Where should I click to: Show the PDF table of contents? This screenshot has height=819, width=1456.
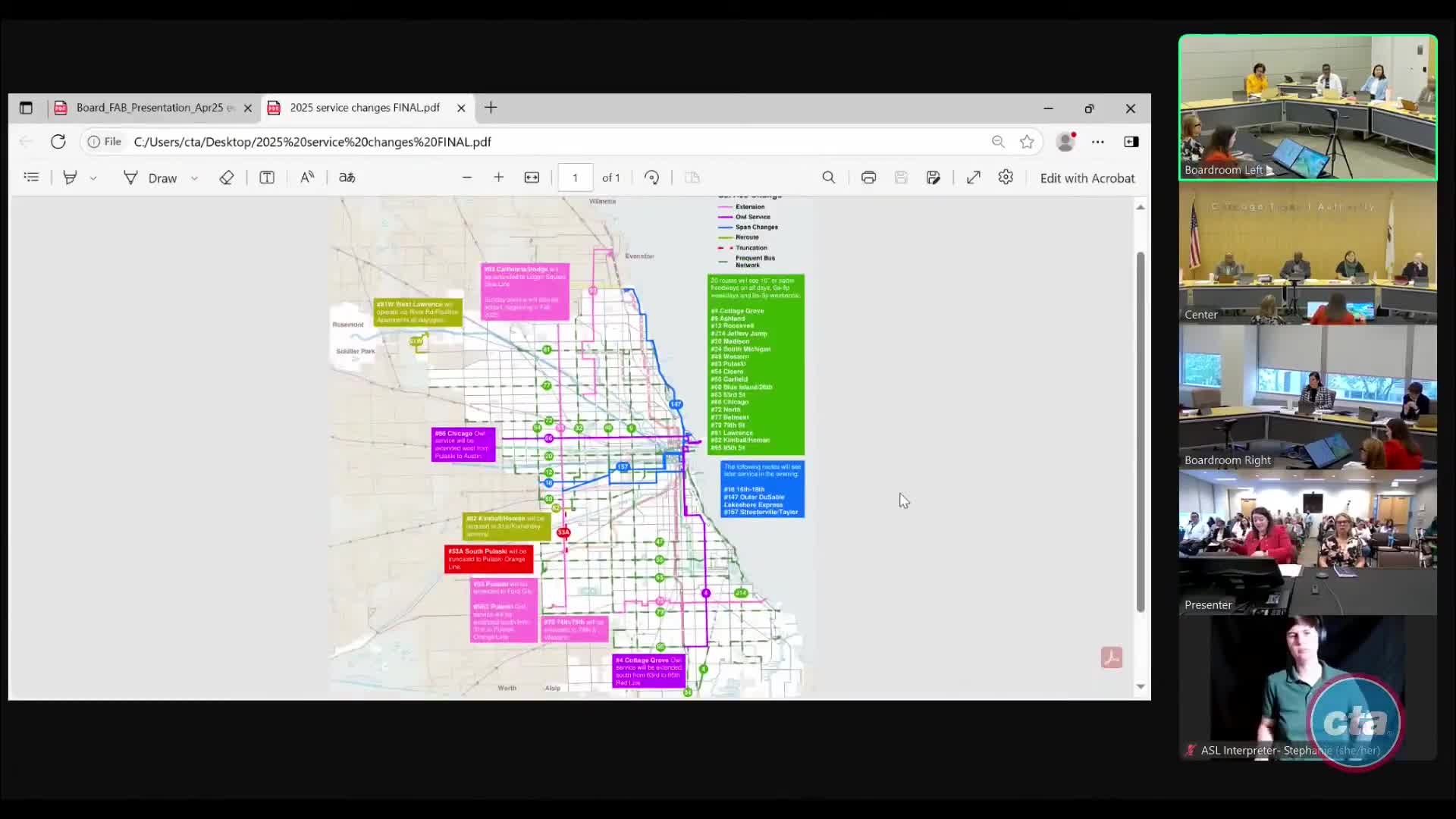point(31,177)
